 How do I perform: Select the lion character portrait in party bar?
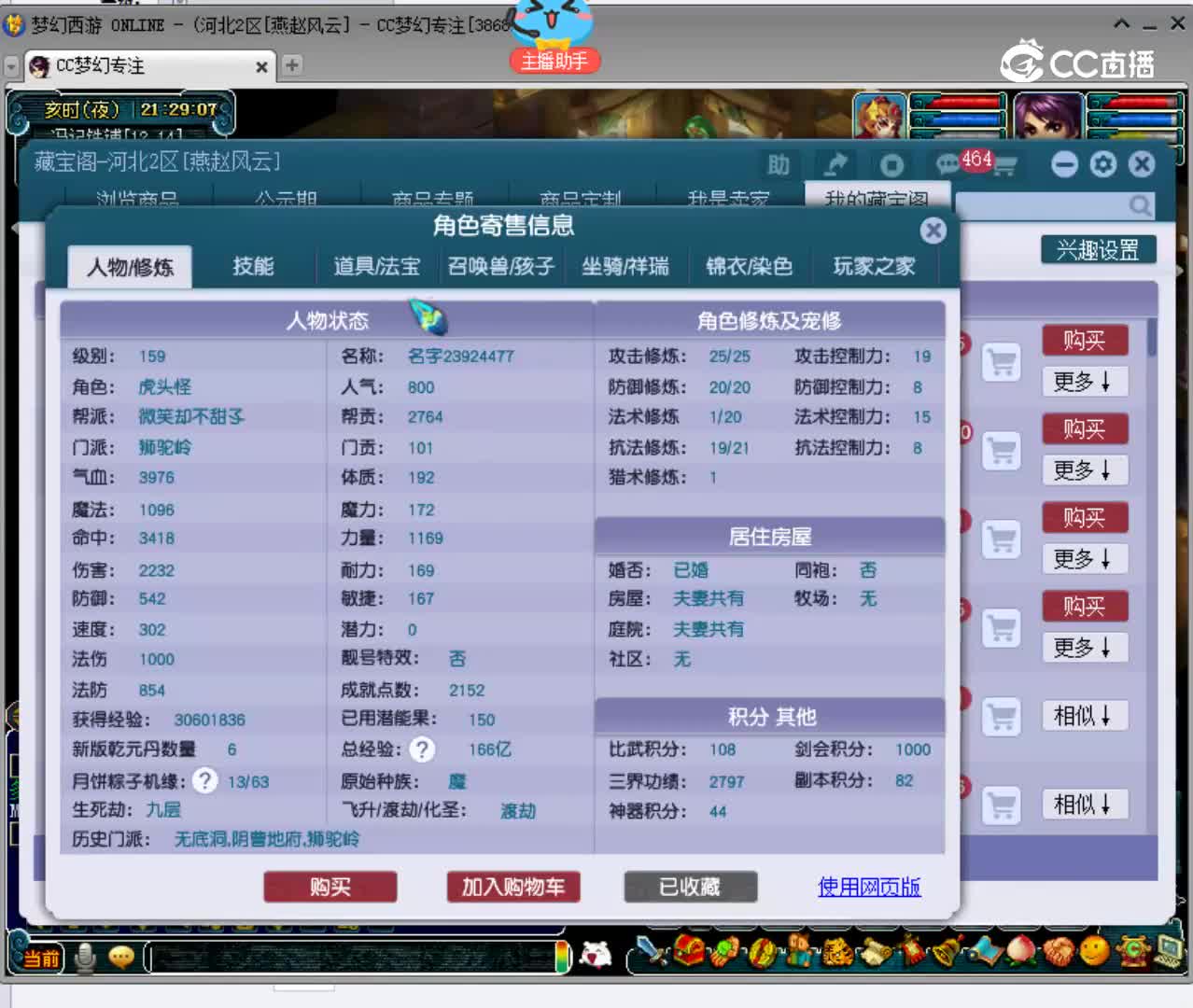point(879,117)
